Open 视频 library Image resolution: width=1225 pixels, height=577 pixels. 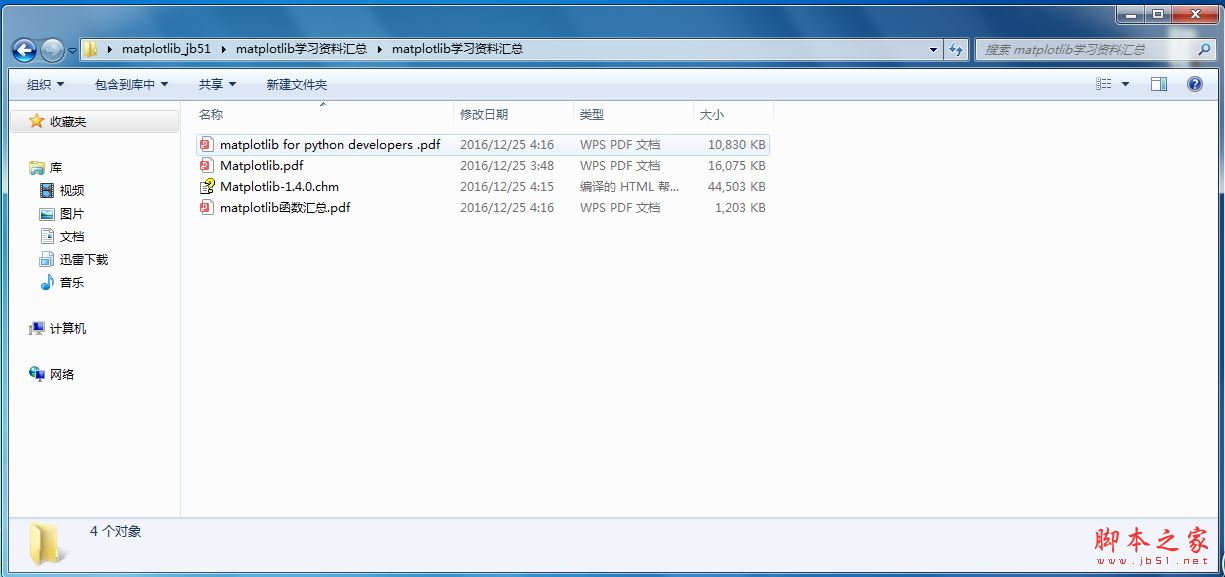pos(72,191)
